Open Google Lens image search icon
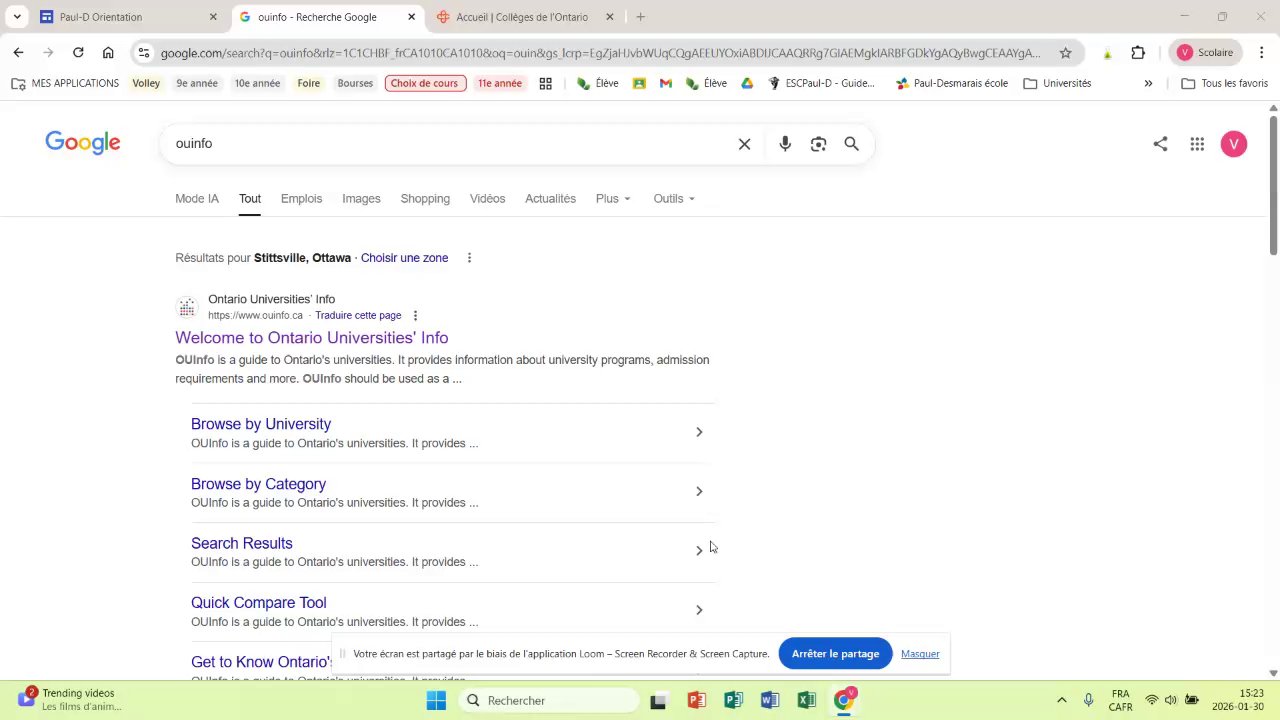This screenshot has width=1280, height=720. 818,144
